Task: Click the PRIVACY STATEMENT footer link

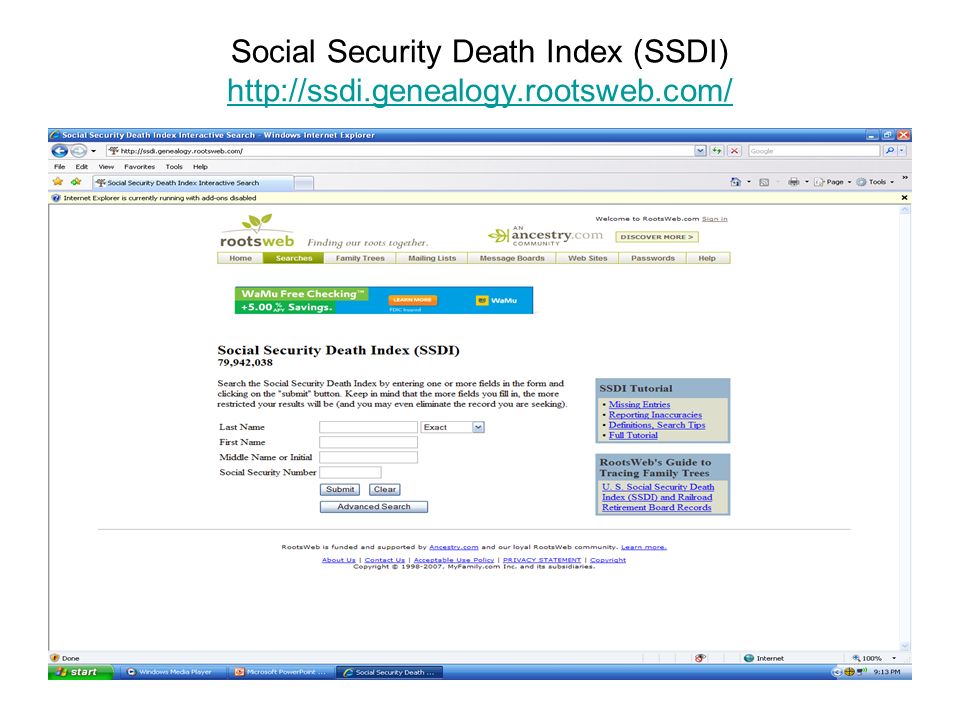Action: [x=542, y=560]
